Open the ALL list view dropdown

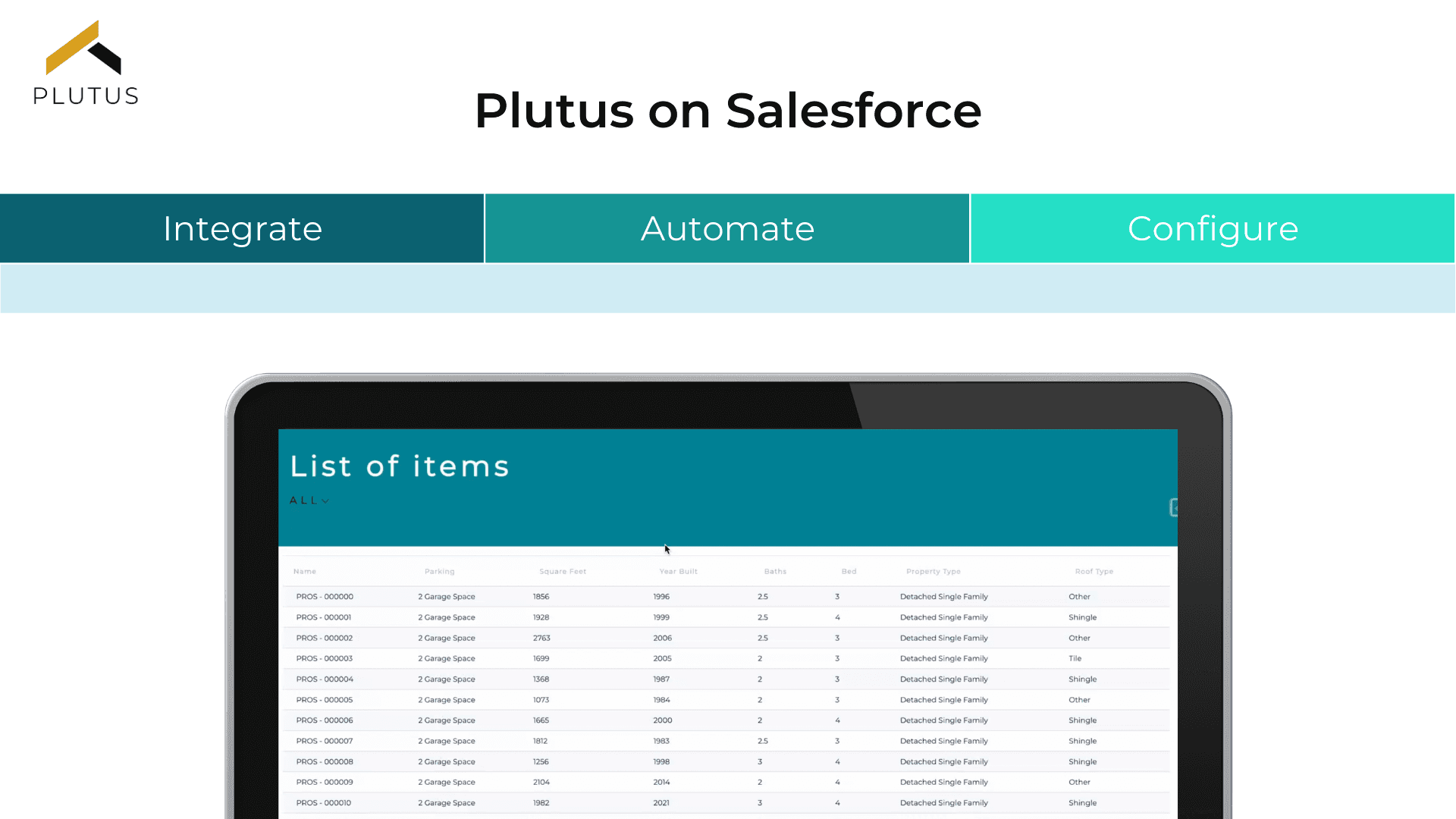(x=309, y=500)
